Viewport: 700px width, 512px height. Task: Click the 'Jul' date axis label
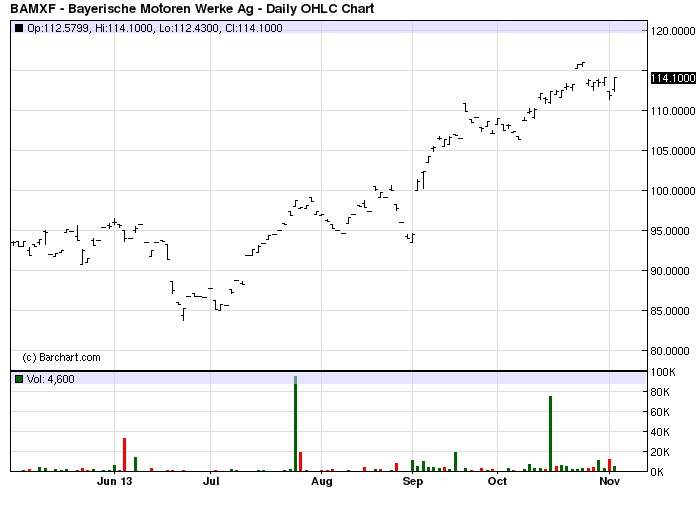coord(211,481)
